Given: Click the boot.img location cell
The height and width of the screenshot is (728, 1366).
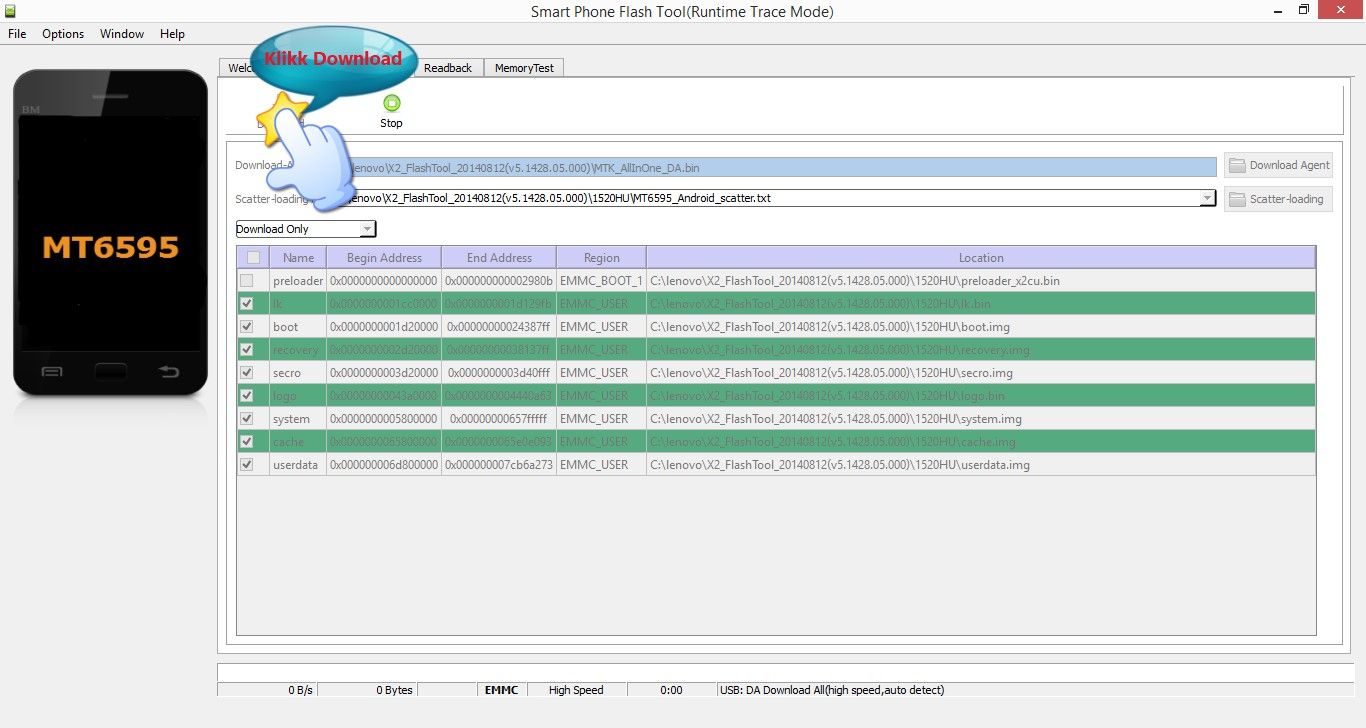Looking at the screenshot, I should coord(981,327).
